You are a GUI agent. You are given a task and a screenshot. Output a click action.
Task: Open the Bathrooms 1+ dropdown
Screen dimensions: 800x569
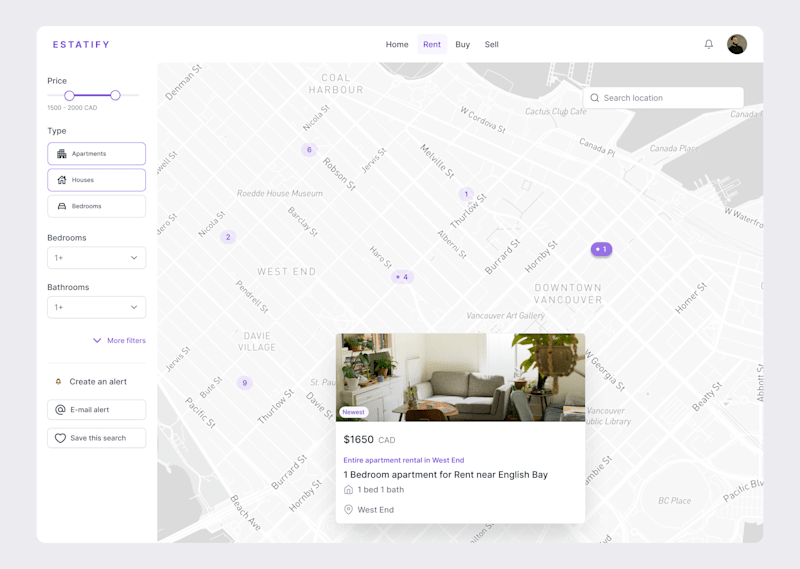[96, 307]
